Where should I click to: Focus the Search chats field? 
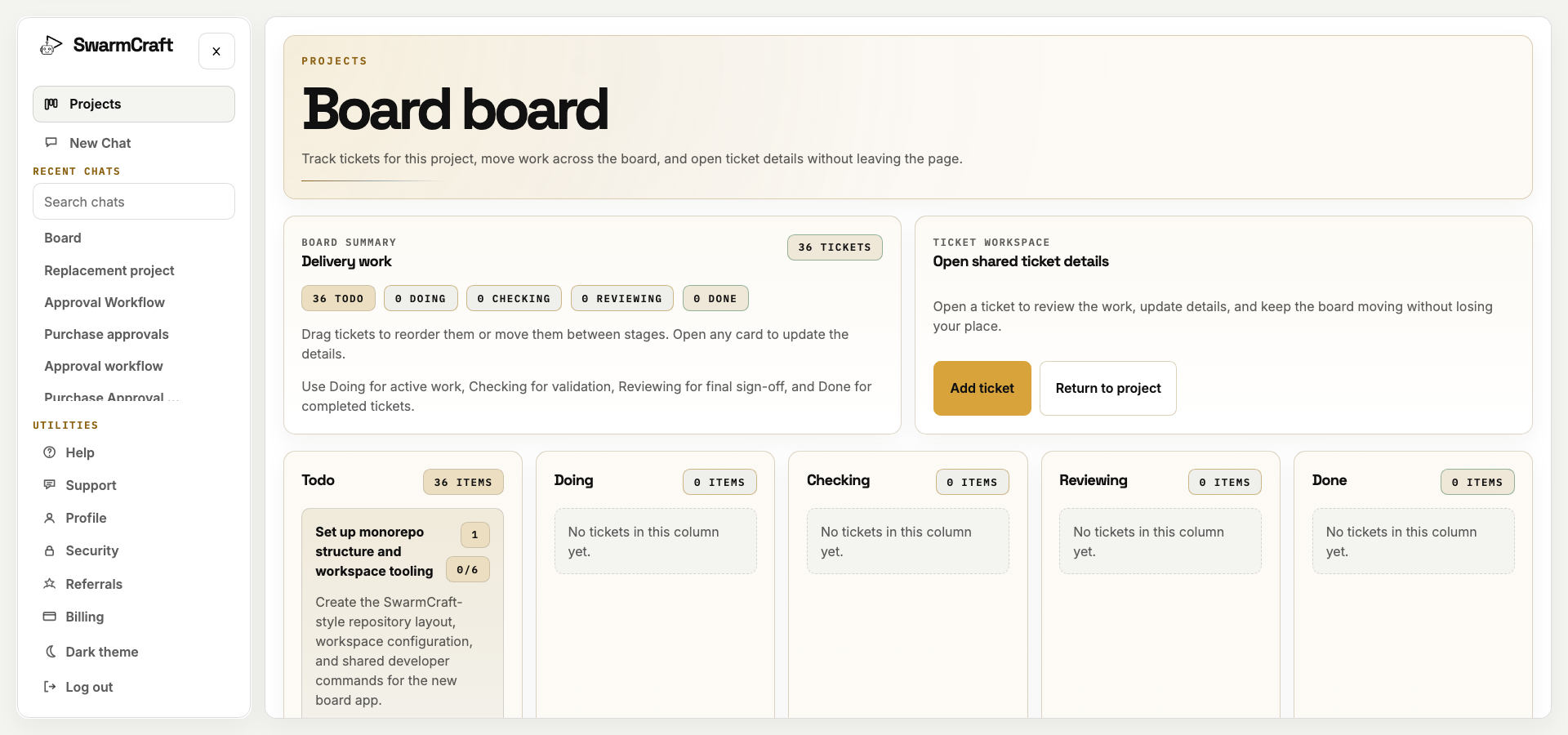coord(134,202)
